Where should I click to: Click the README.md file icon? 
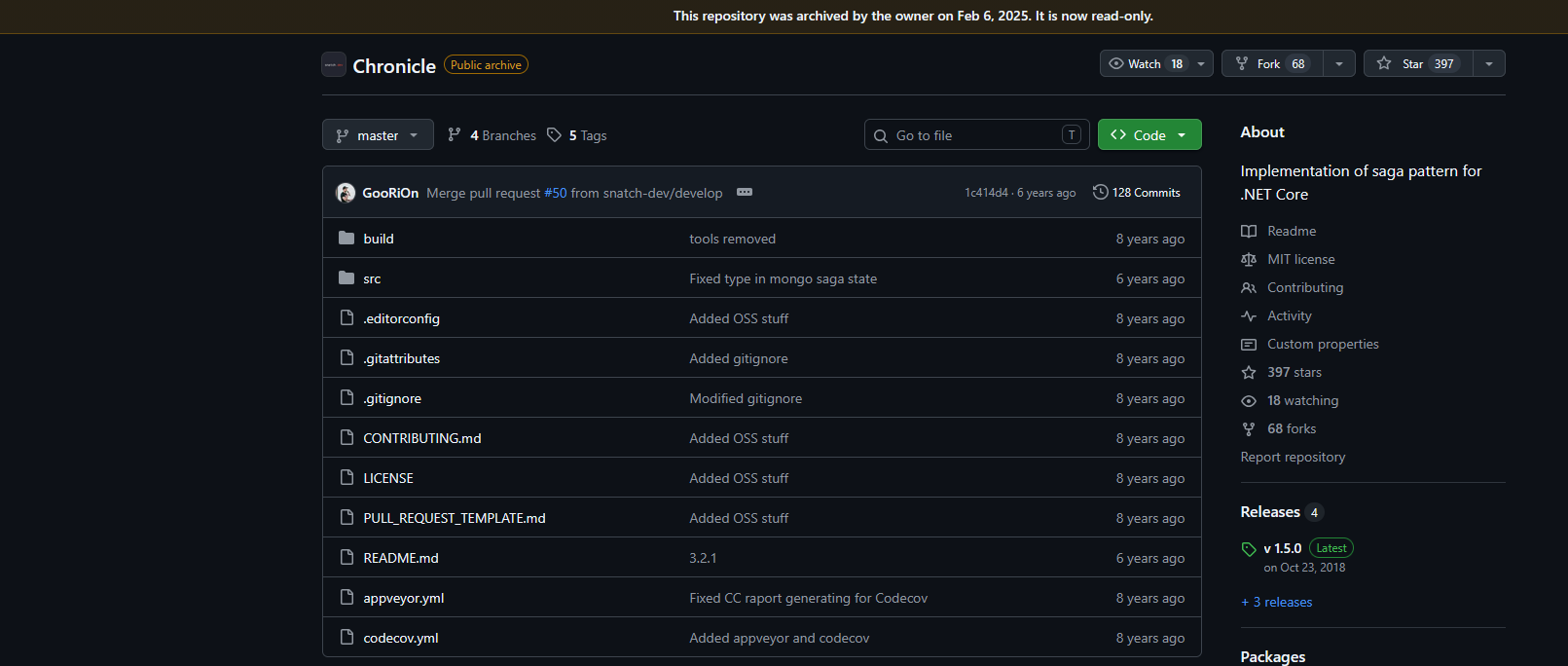pos(346,557)
